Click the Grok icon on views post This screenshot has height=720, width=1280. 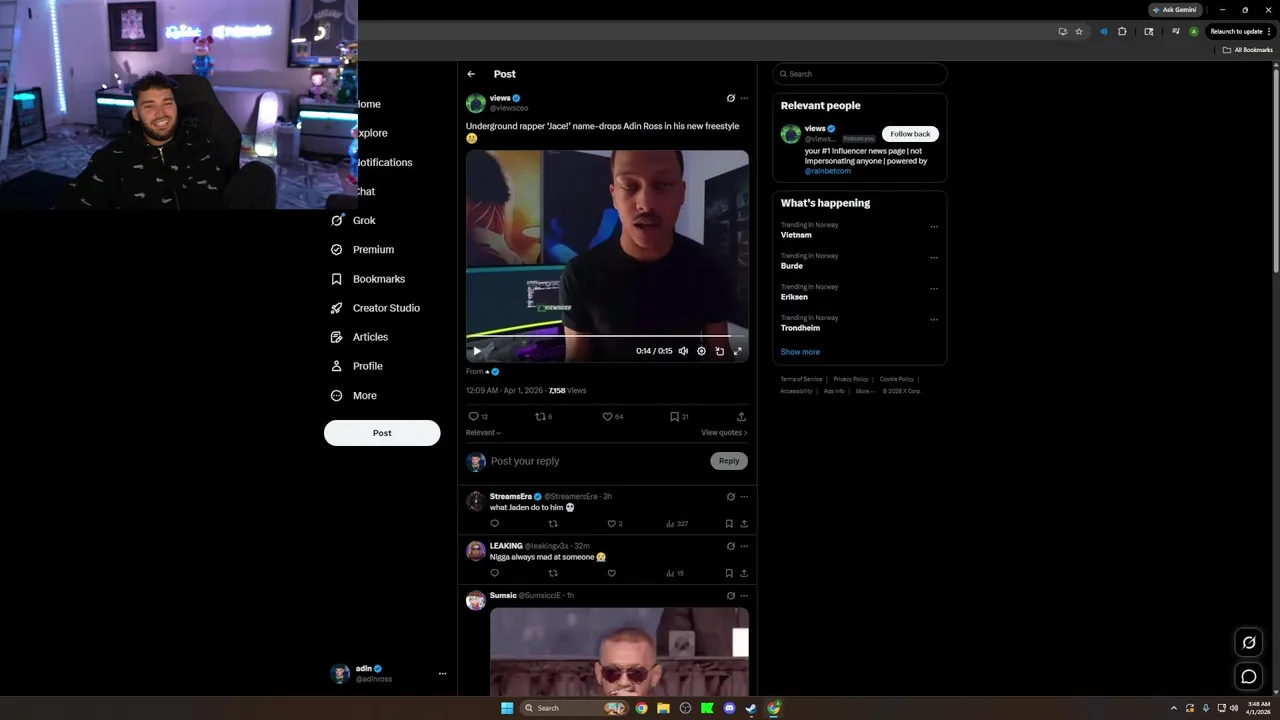tap(731, 98)
